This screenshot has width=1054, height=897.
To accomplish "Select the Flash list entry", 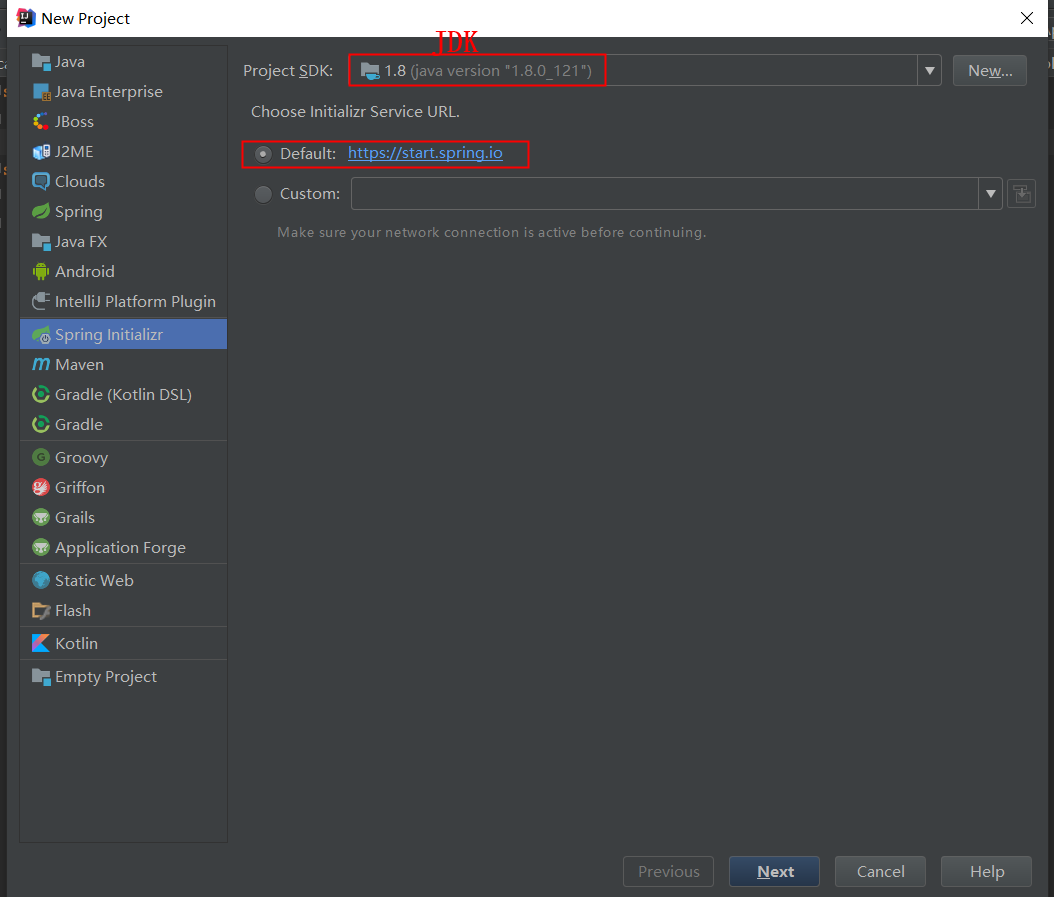I will click(124, 611).
